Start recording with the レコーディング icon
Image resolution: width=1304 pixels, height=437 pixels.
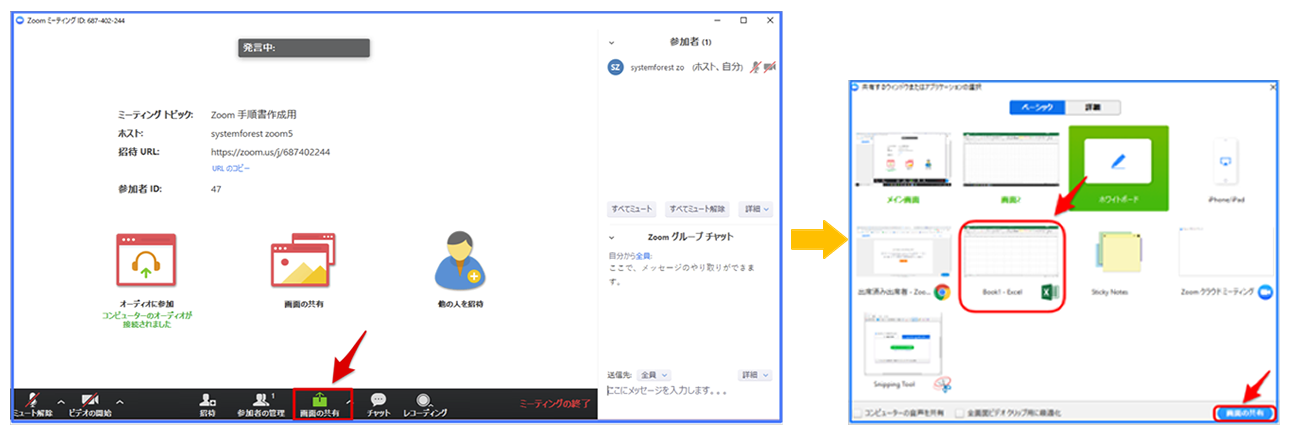pos(424,399)
